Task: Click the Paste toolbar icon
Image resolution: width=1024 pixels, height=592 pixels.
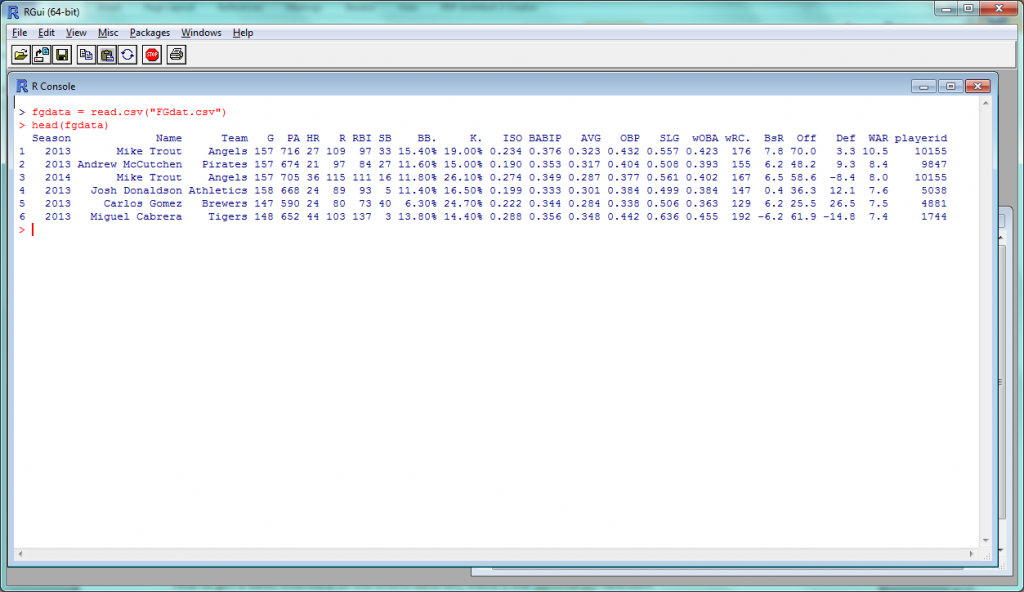Action: (x=107, y=54)
